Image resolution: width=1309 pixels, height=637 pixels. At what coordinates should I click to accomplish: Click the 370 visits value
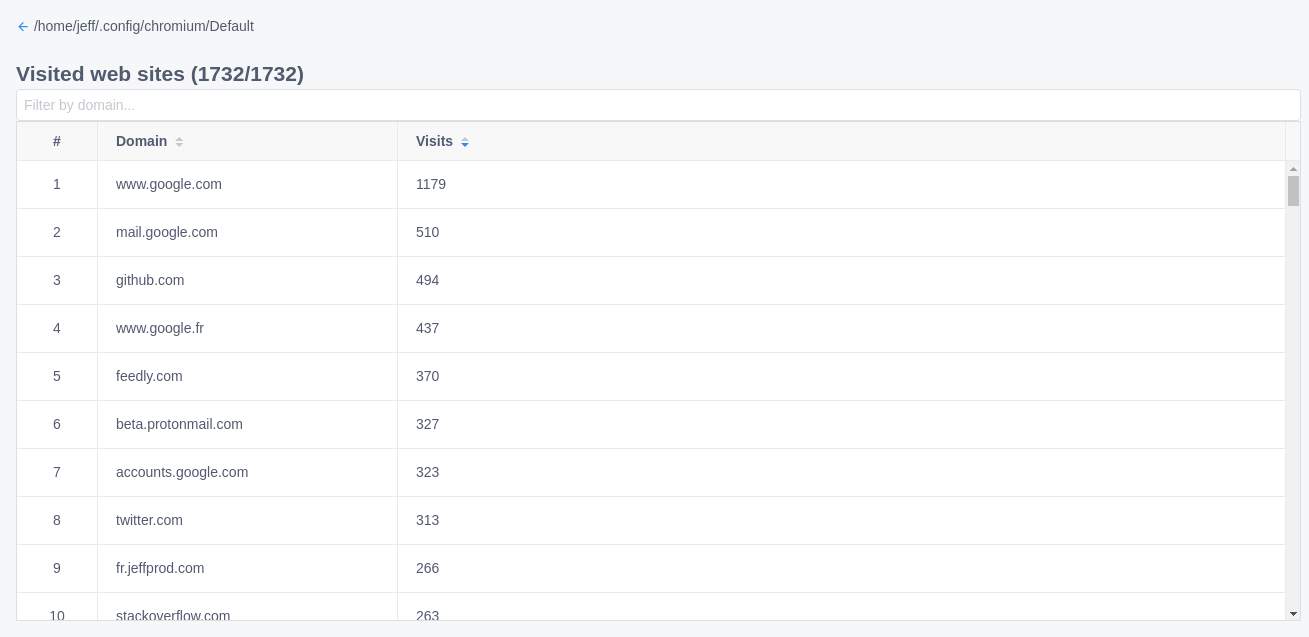click(x=427, y=376)
